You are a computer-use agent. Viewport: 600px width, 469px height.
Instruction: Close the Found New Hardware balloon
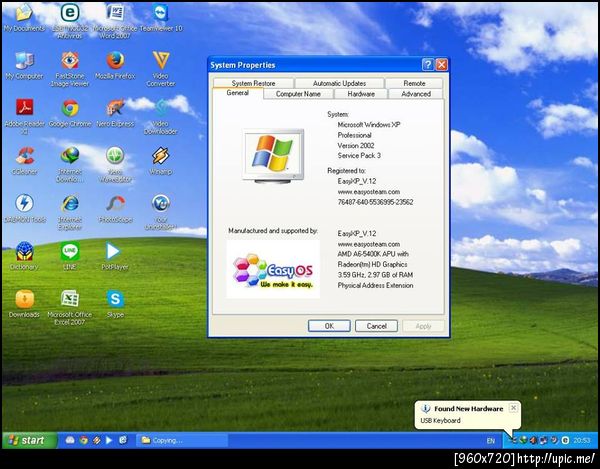click(x=514, y=408)
